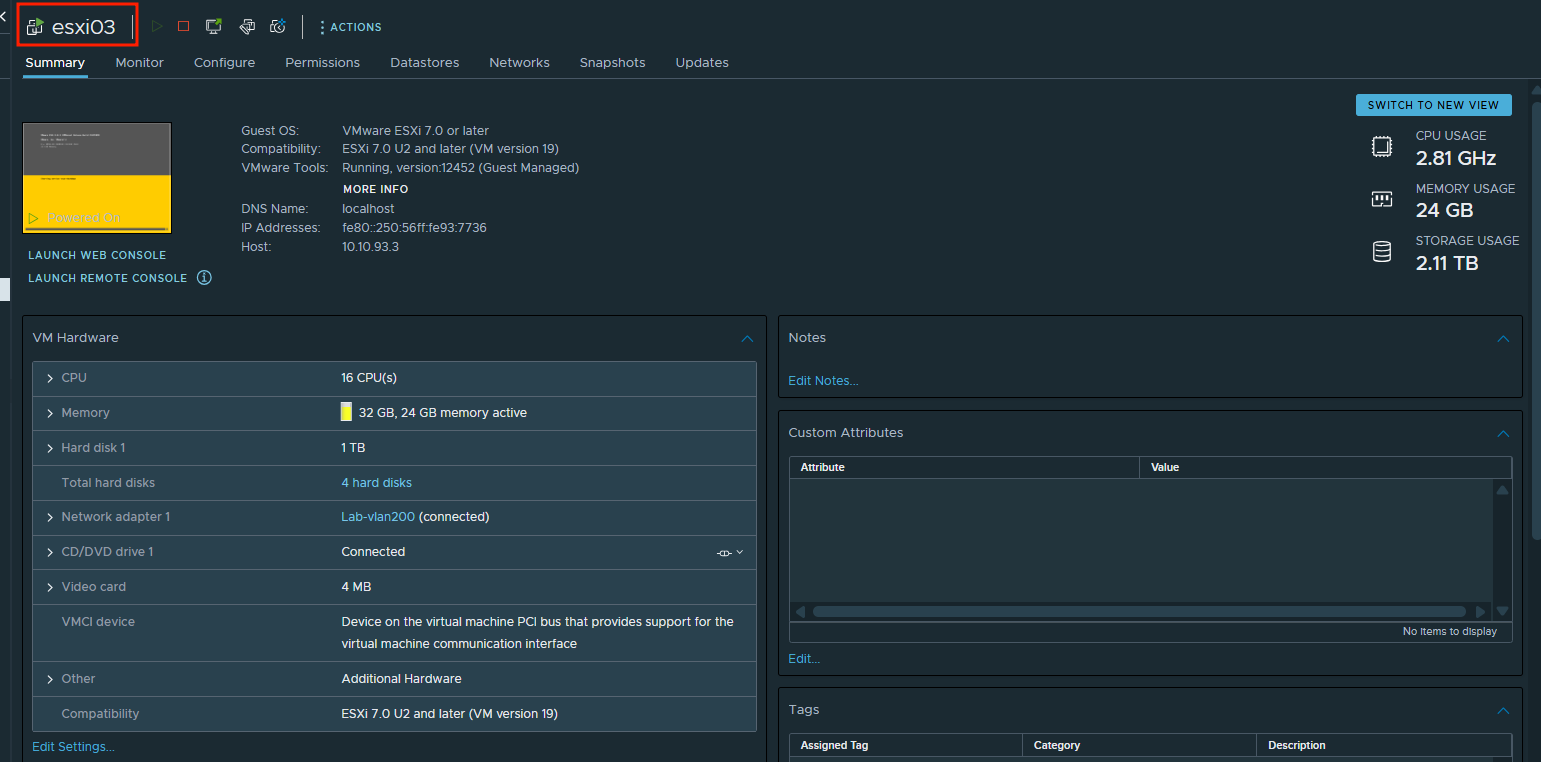Viewport: 1541px width, 762px height.
Task: Click the Launch Console monitor toolbar icon
Action: (214, 27)
